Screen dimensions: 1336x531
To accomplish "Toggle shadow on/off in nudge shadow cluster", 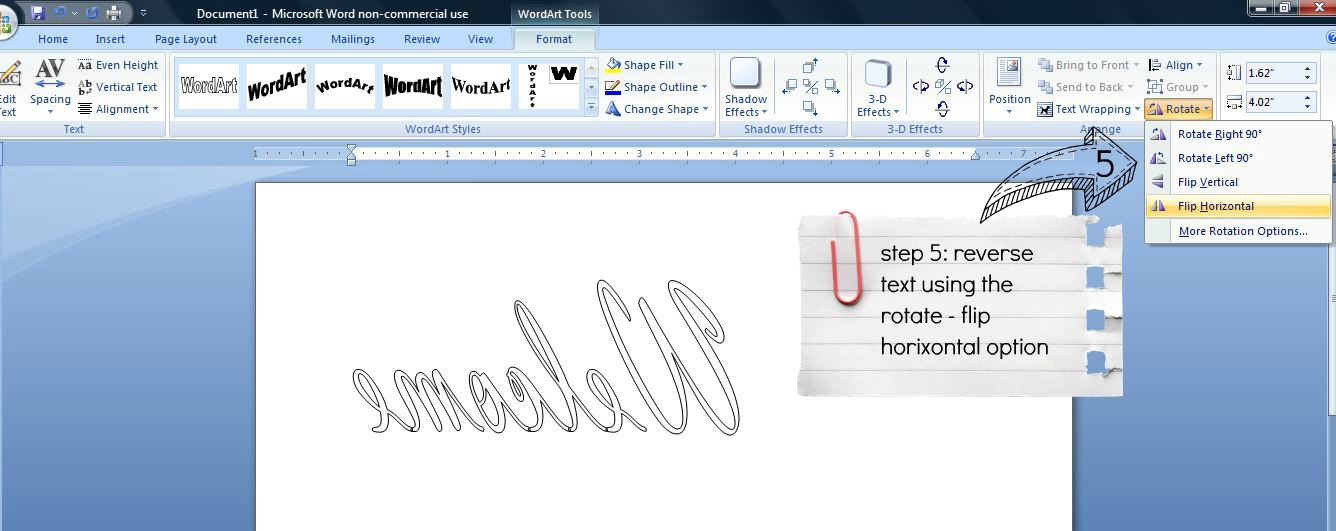I will point(810,87).
